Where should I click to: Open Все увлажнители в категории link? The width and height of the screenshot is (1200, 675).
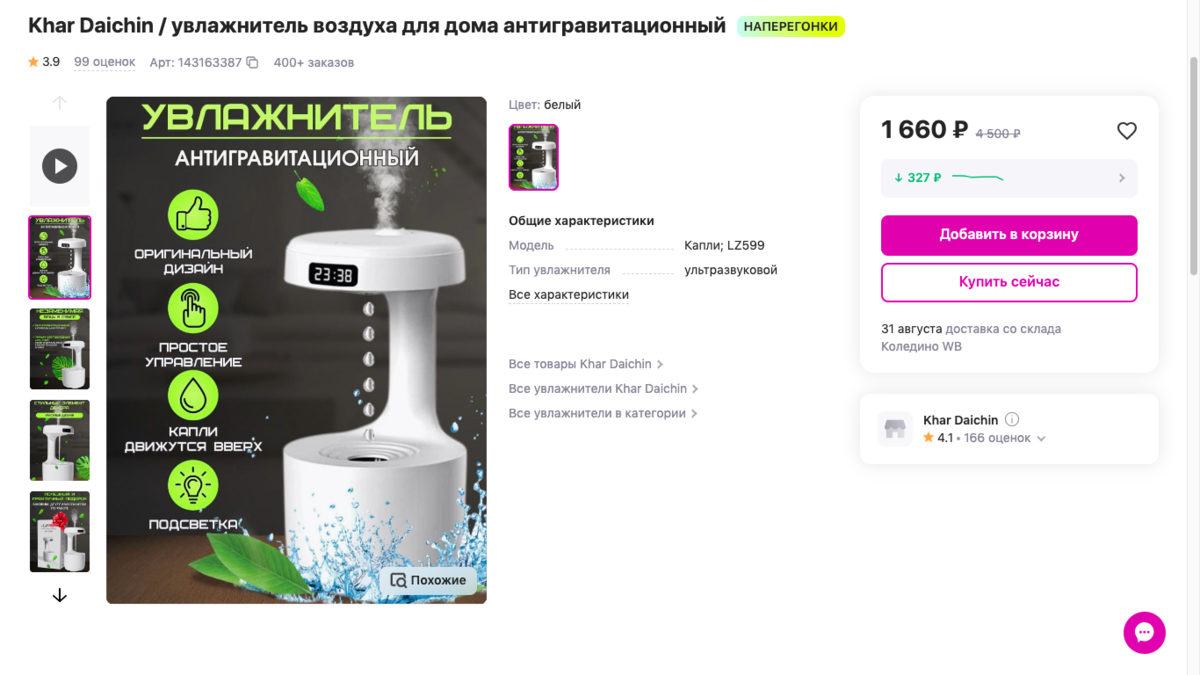(x=603, y=413)
